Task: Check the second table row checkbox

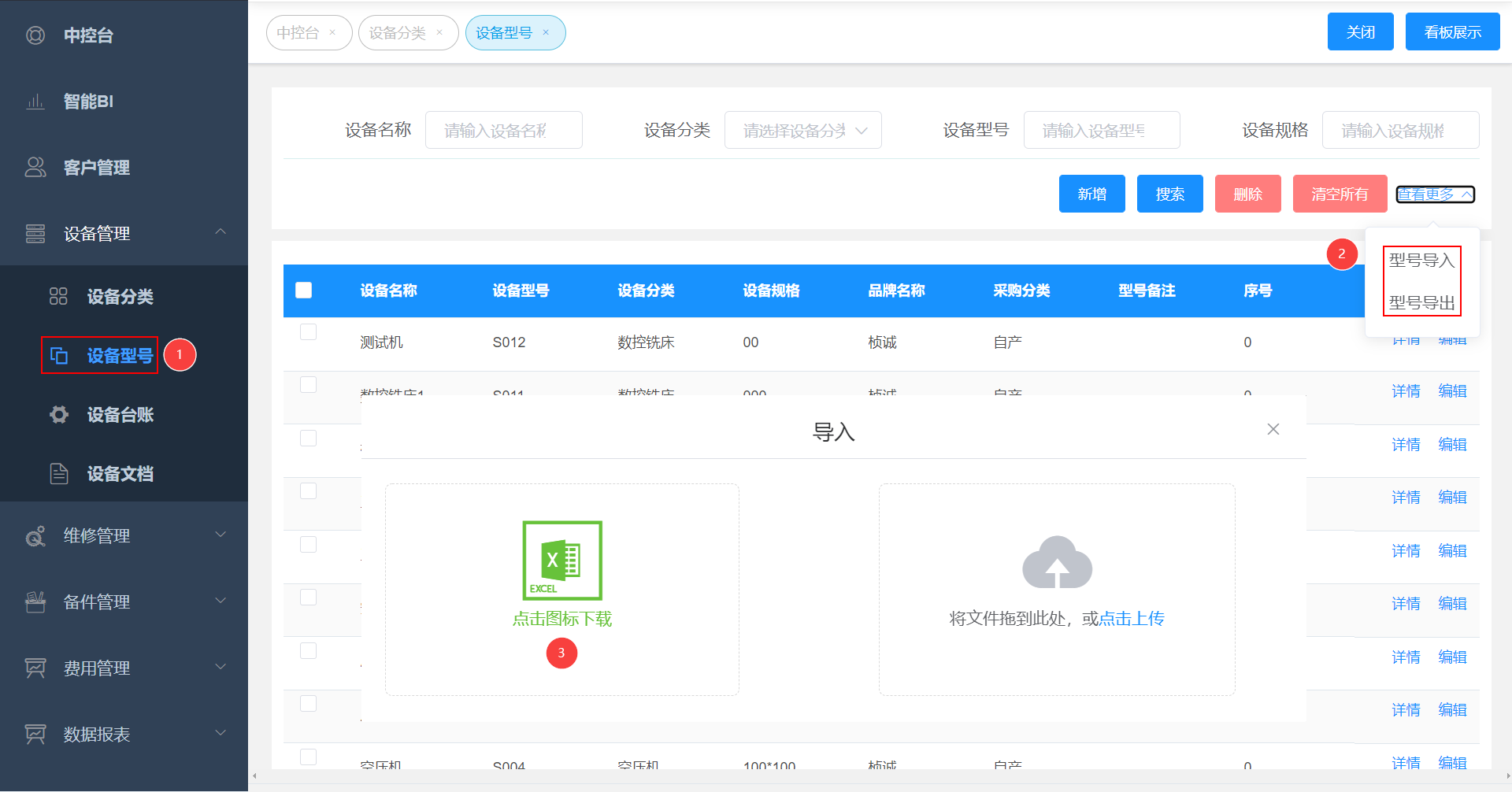Action: tap(309, 385)
